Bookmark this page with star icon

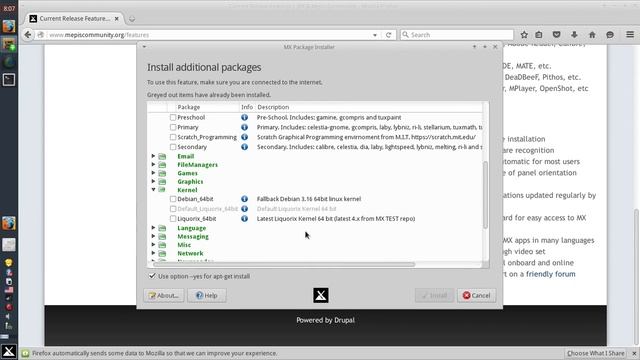(524, 35)
